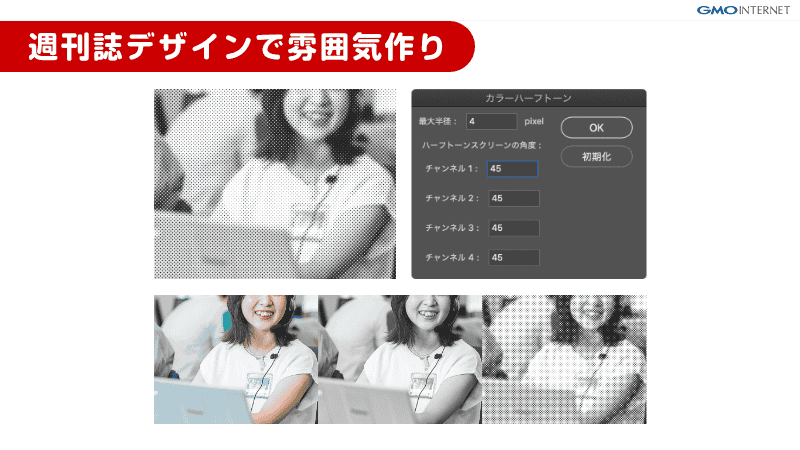Click the 週刊誌デザインで雰囲気作り heading
This screenshot has height=450, width=800.
[x=236, y=46]
